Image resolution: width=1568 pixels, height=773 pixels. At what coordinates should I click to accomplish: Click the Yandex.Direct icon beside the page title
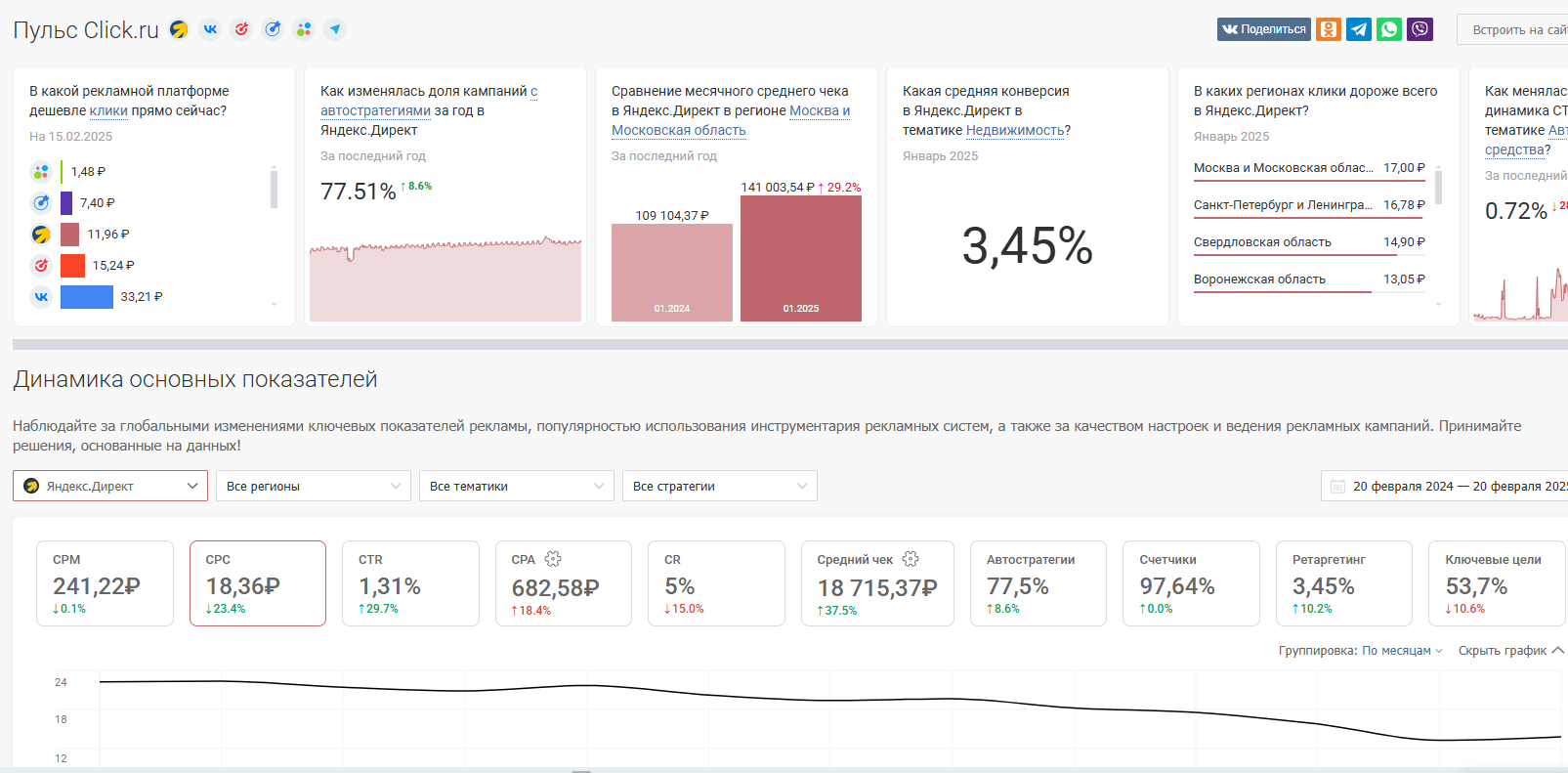pyautogui.click(x=179, y=29)
